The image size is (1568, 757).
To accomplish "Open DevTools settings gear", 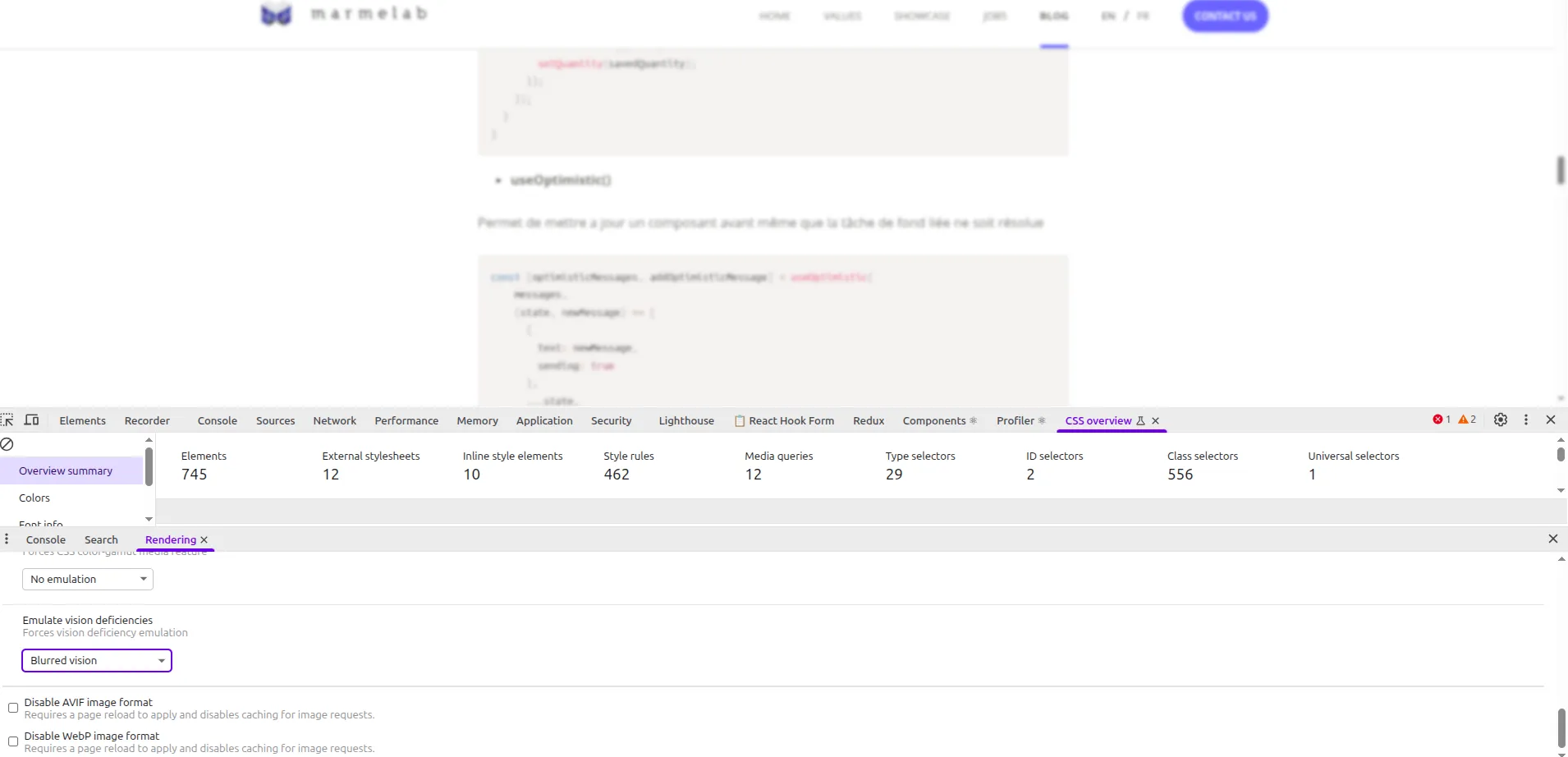I will [1500, 420].
